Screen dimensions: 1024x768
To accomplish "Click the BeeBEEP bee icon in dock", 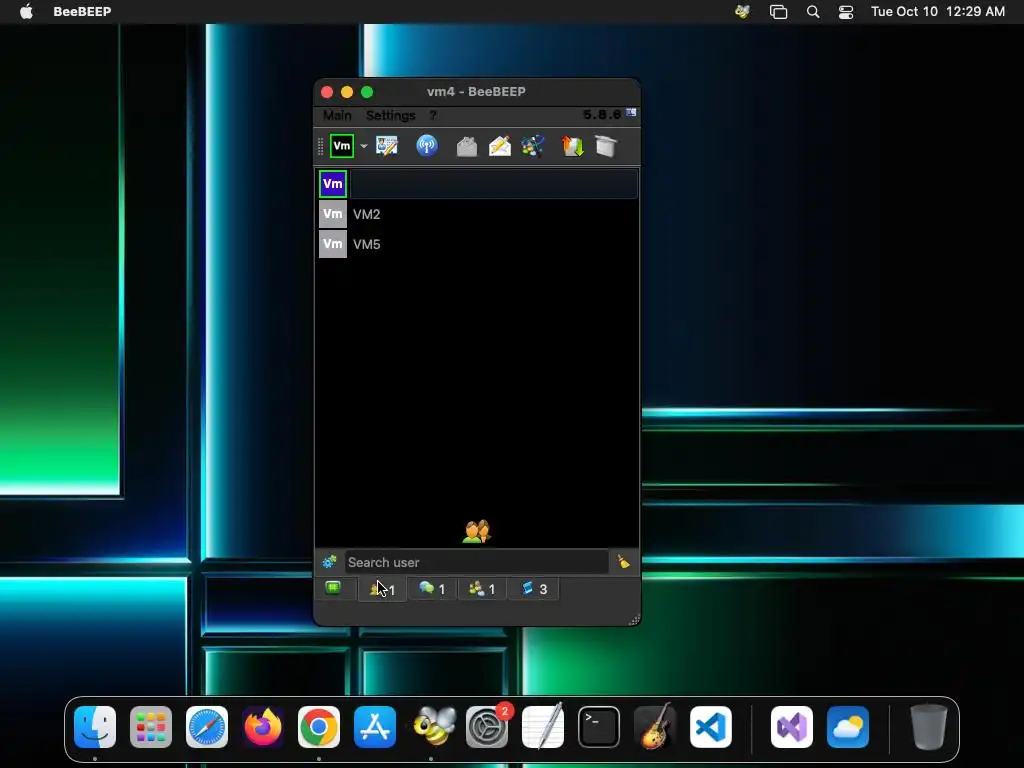I will (434, 726).
